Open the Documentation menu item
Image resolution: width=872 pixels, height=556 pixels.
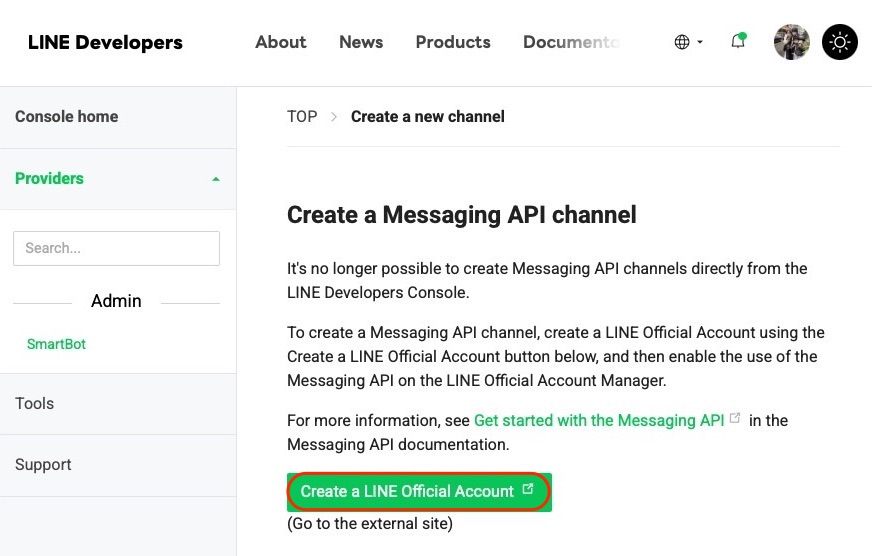(572, 42)
